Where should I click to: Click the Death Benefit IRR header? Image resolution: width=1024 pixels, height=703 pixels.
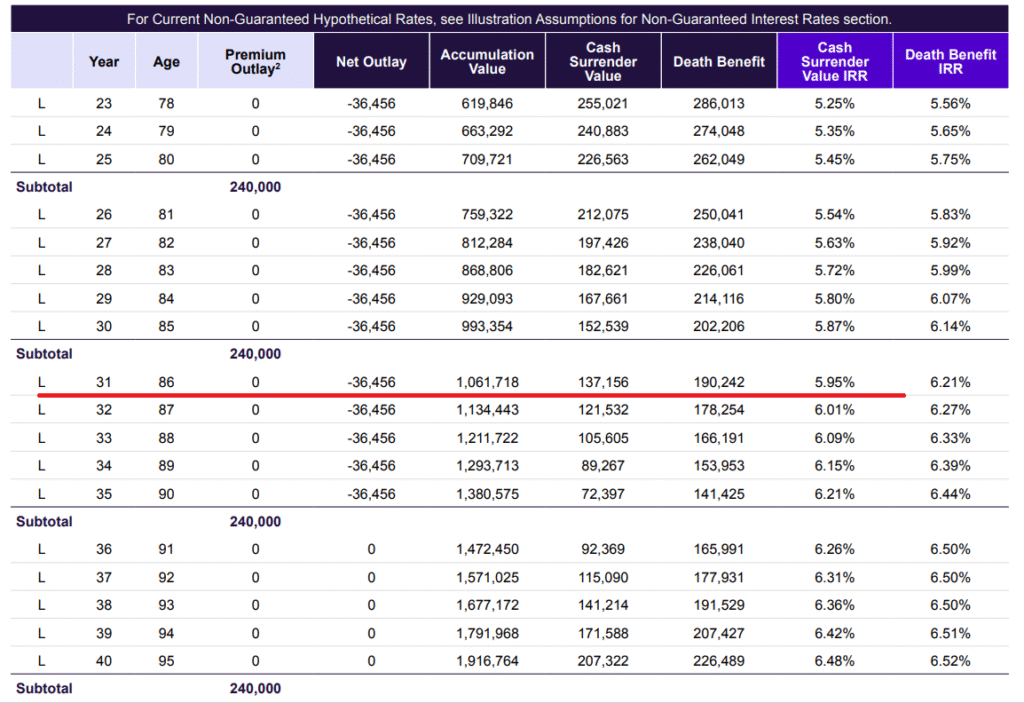point(951,62)
